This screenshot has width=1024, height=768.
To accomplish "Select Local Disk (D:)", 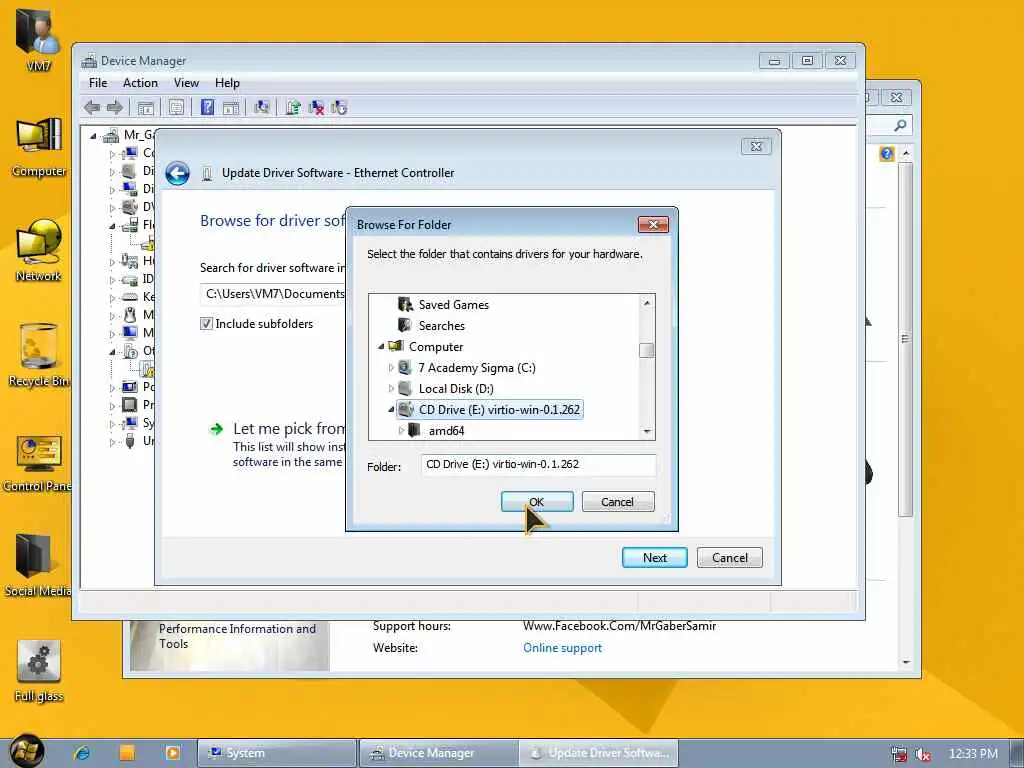I will (456, 389).
